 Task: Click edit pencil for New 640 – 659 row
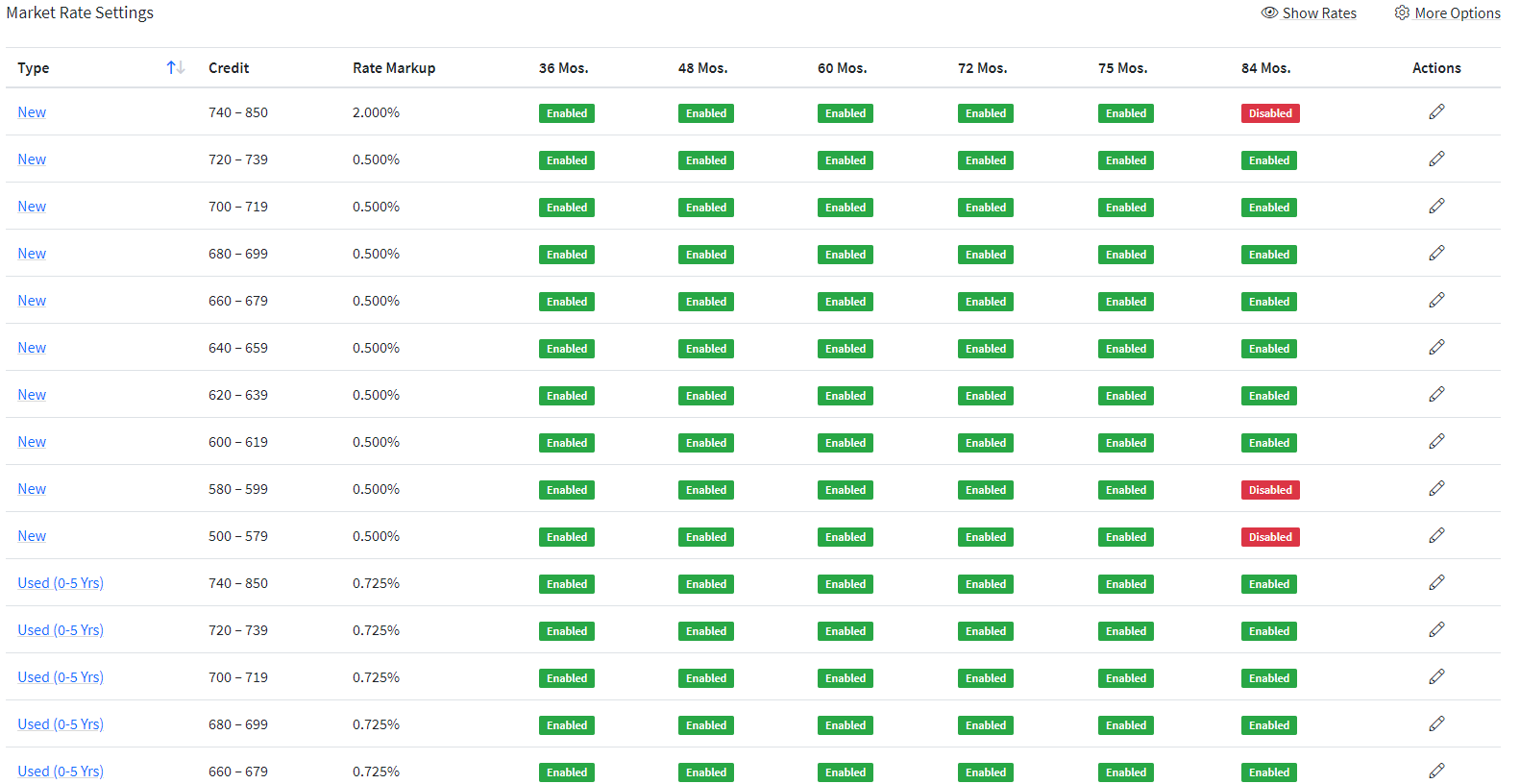(1436, 348)
